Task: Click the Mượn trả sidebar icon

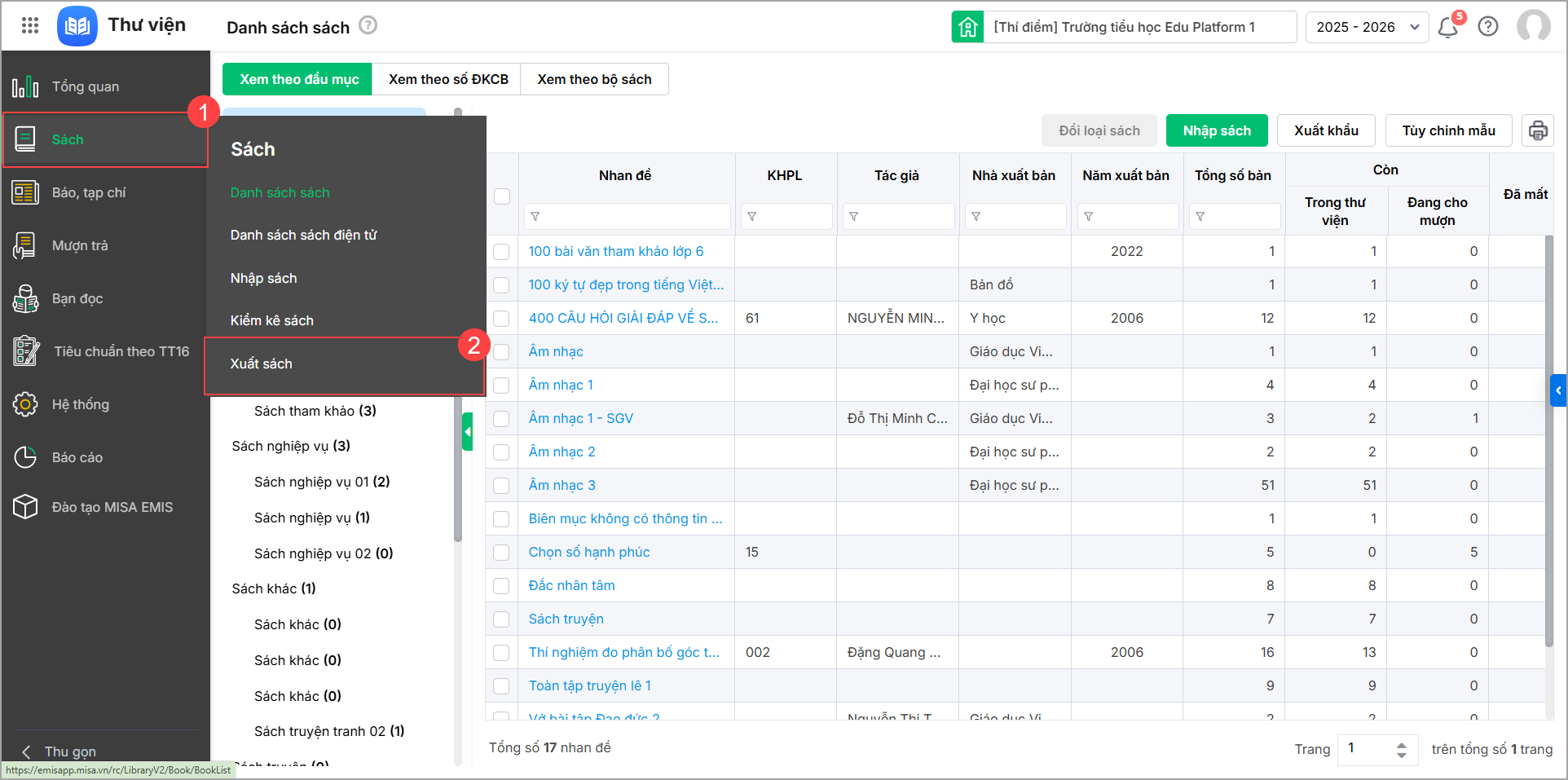Action: pyautogui.click(x=25, y=245)
